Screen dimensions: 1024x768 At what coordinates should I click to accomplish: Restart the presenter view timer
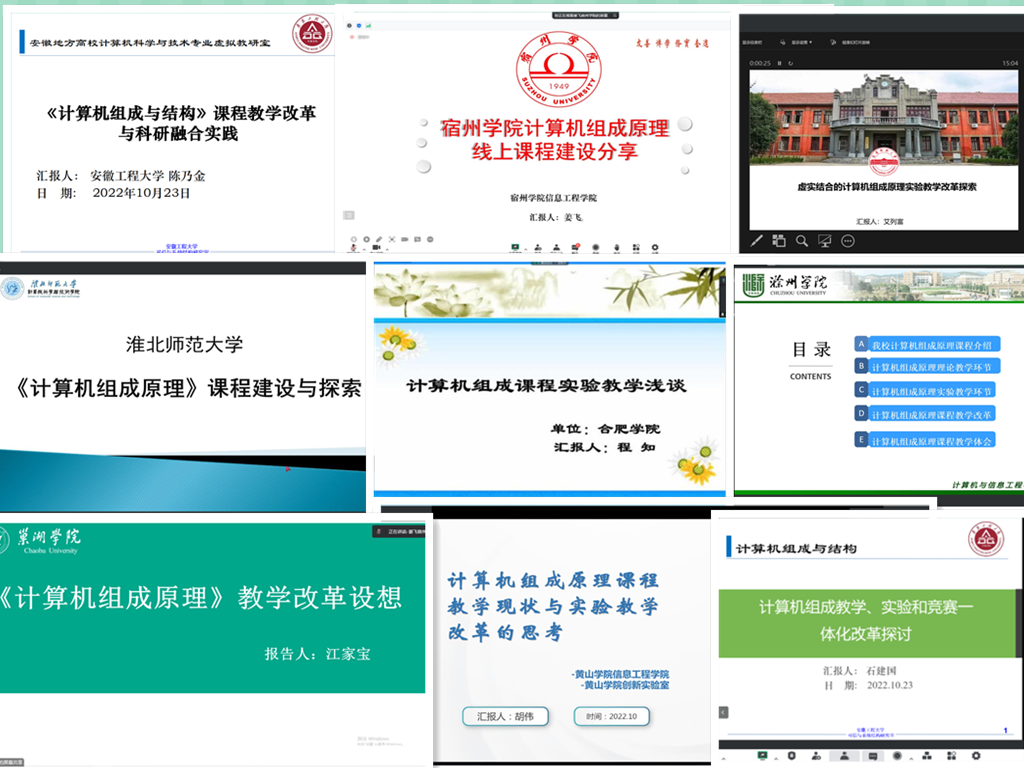click(x=788, y=62)
